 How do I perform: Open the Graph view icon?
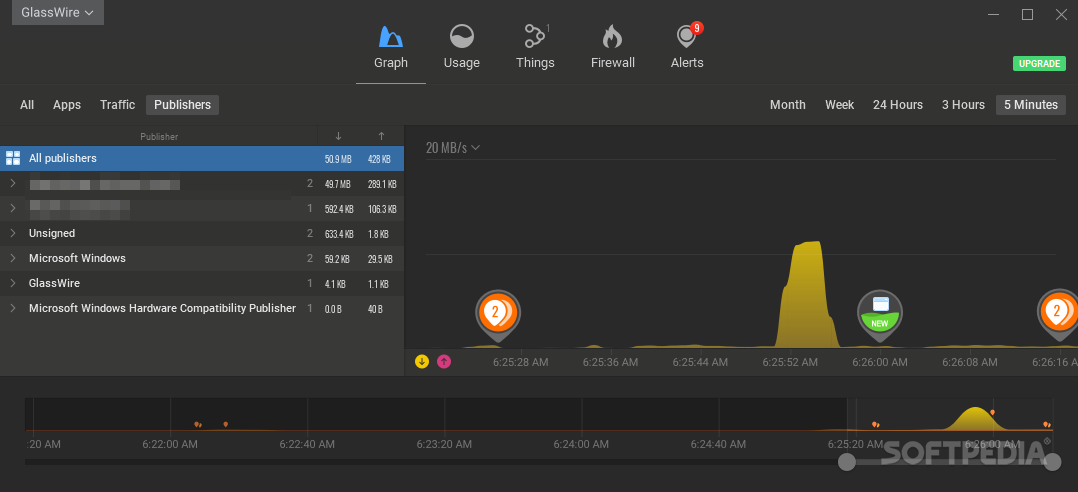[x=390, y=36]
